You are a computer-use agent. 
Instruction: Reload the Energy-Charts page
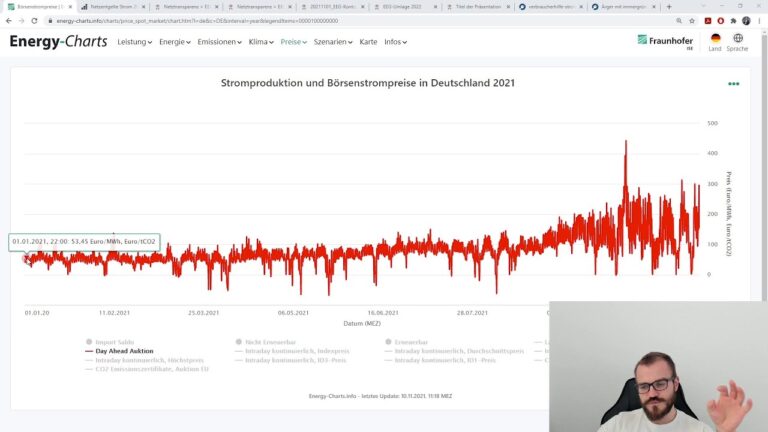(34, 21)
